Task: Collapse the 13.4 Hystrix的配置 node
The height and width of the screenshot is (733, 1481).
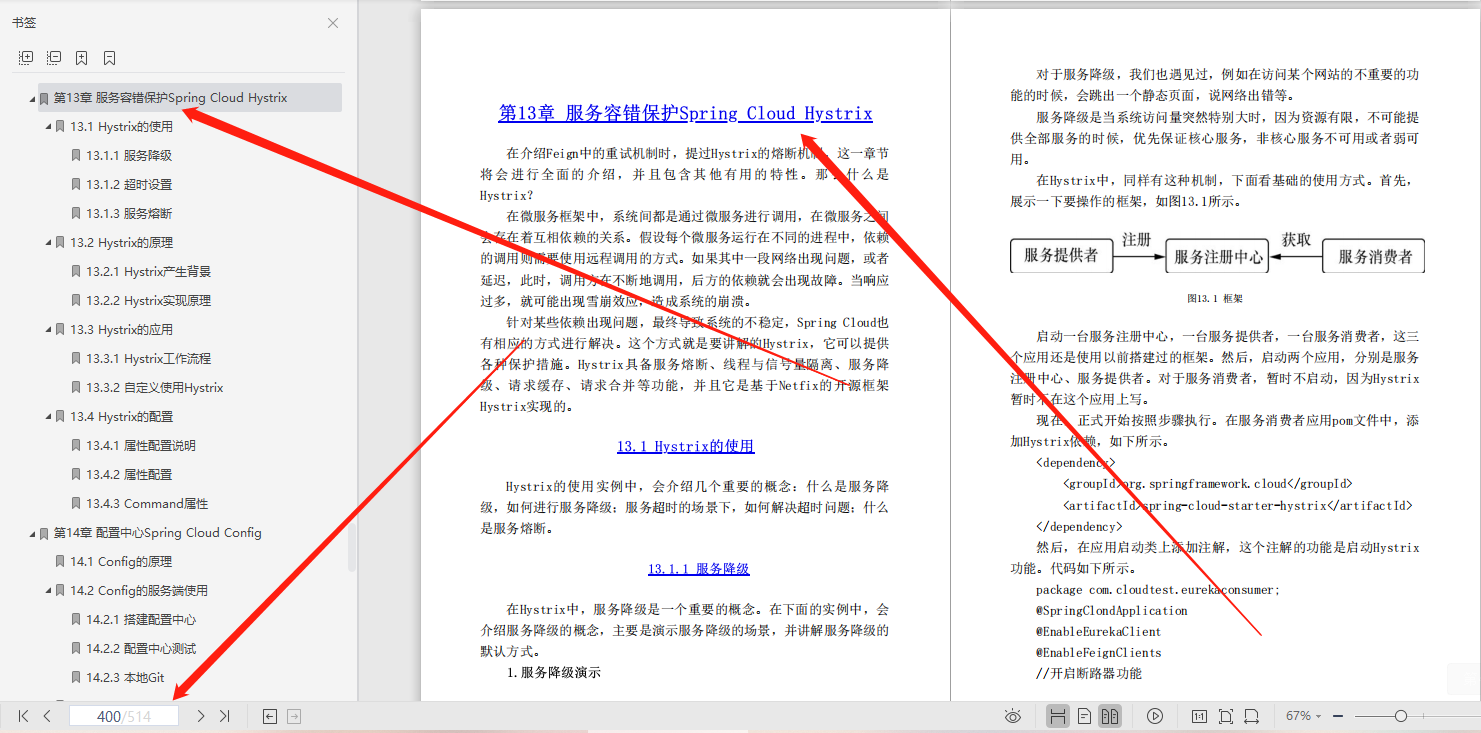Action: pos(48,417)
